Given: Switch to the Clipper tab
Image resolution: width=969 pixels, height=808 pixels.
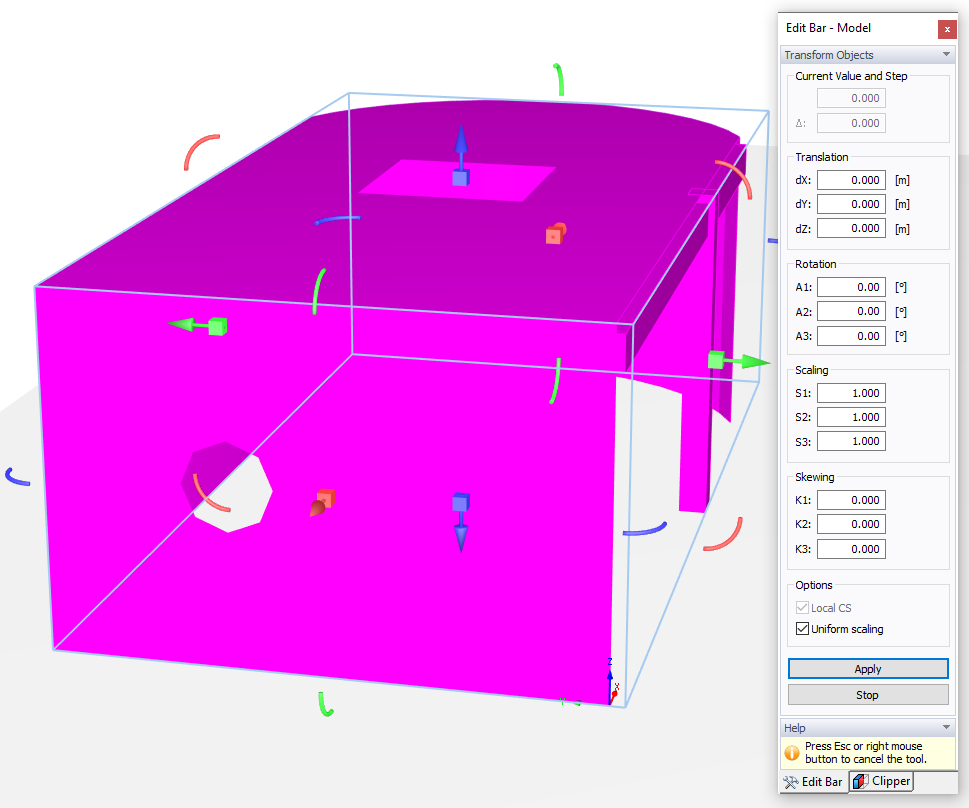Looking at the screenshot, I should click(x=881, y=781).
